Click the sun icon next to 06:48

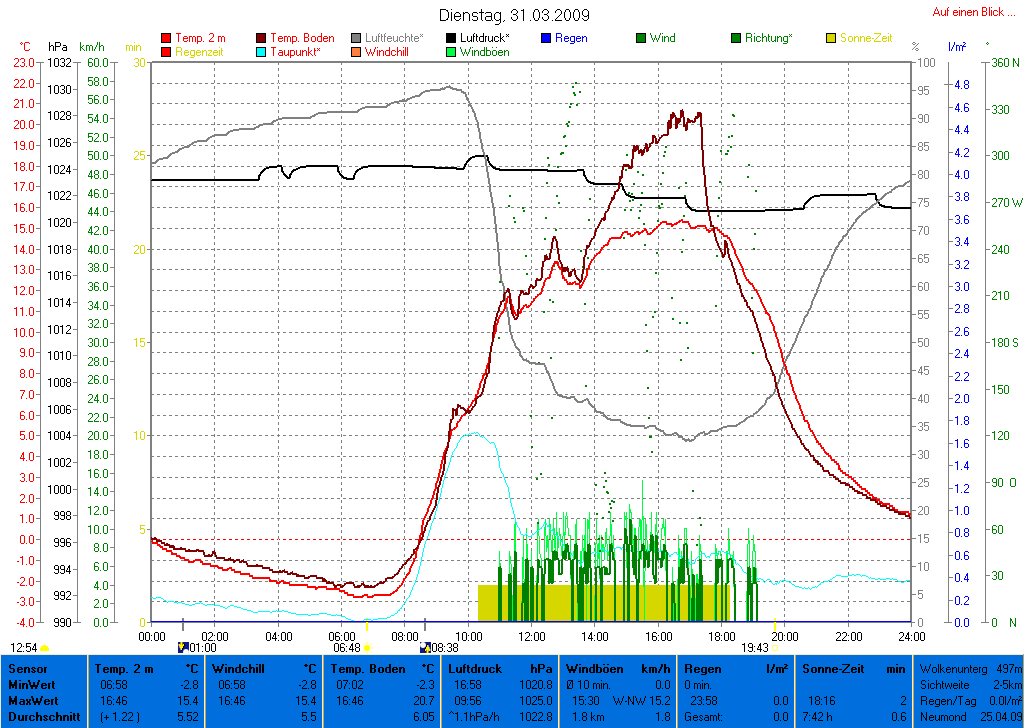pyautogui.click(x=367, y=647)
